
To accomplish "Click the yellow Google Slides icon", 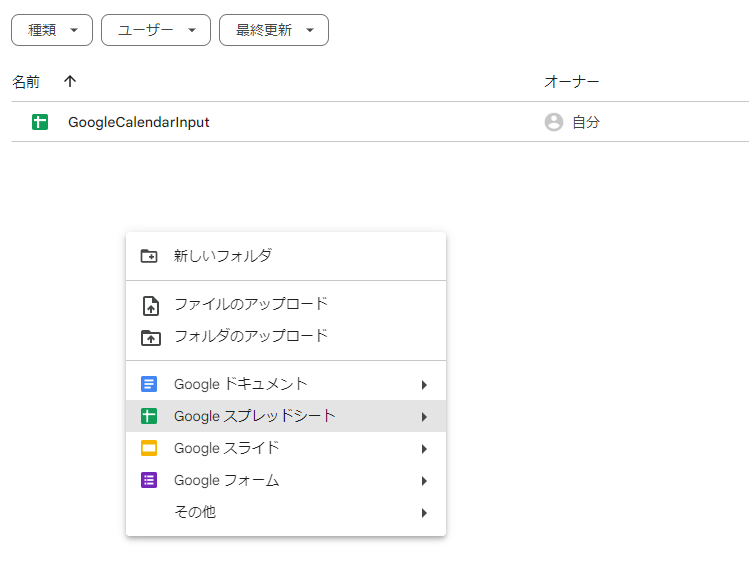I will (x=149, y=448).
